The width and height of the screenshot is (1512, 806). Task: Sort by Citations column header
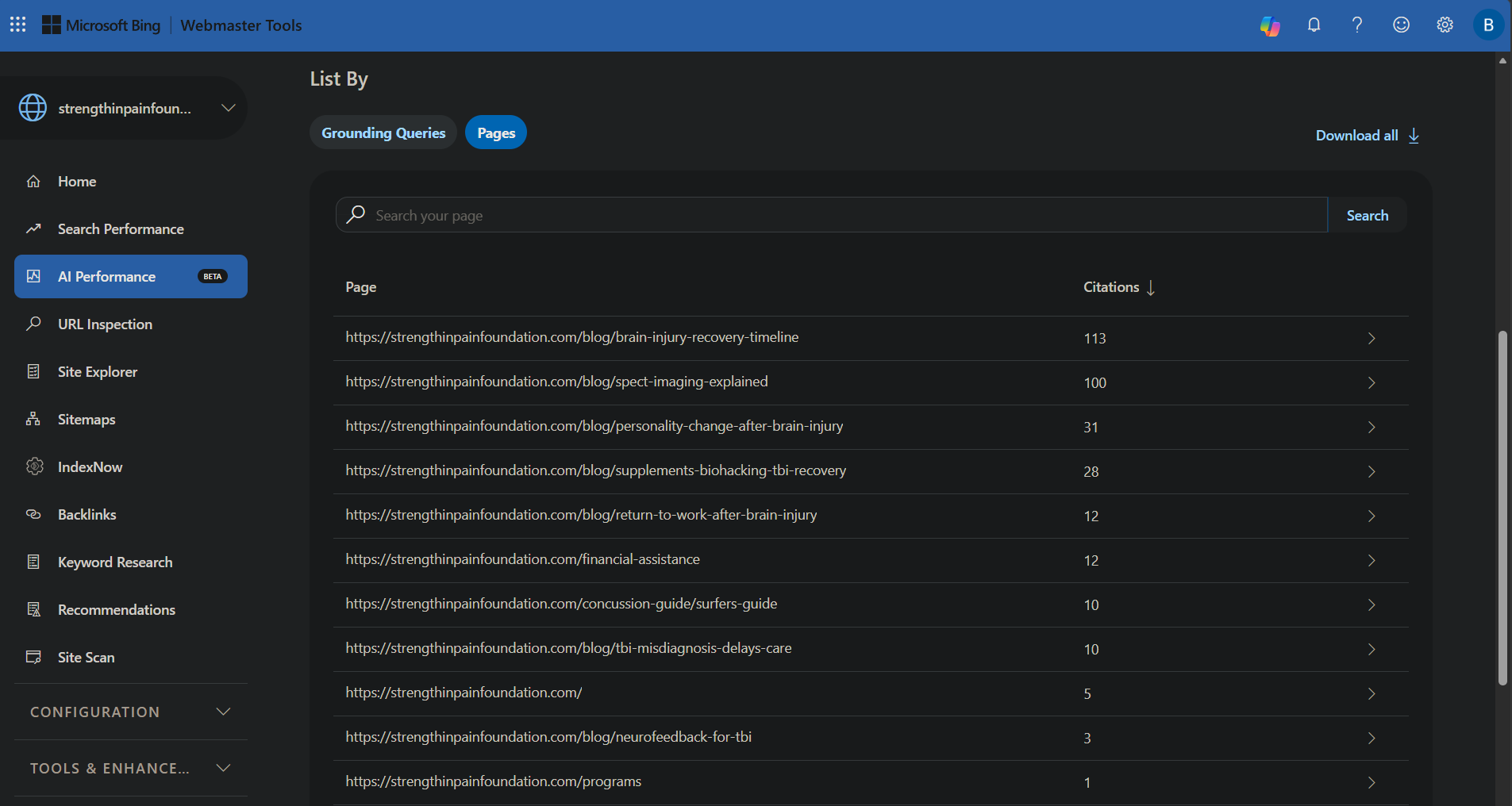coord(1119,287)
